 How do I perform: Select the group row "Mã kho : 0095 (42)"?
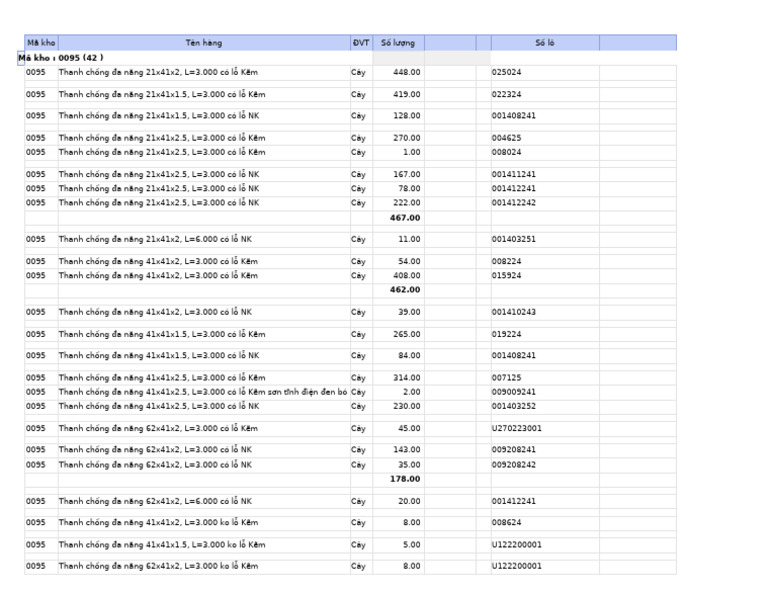61,58
